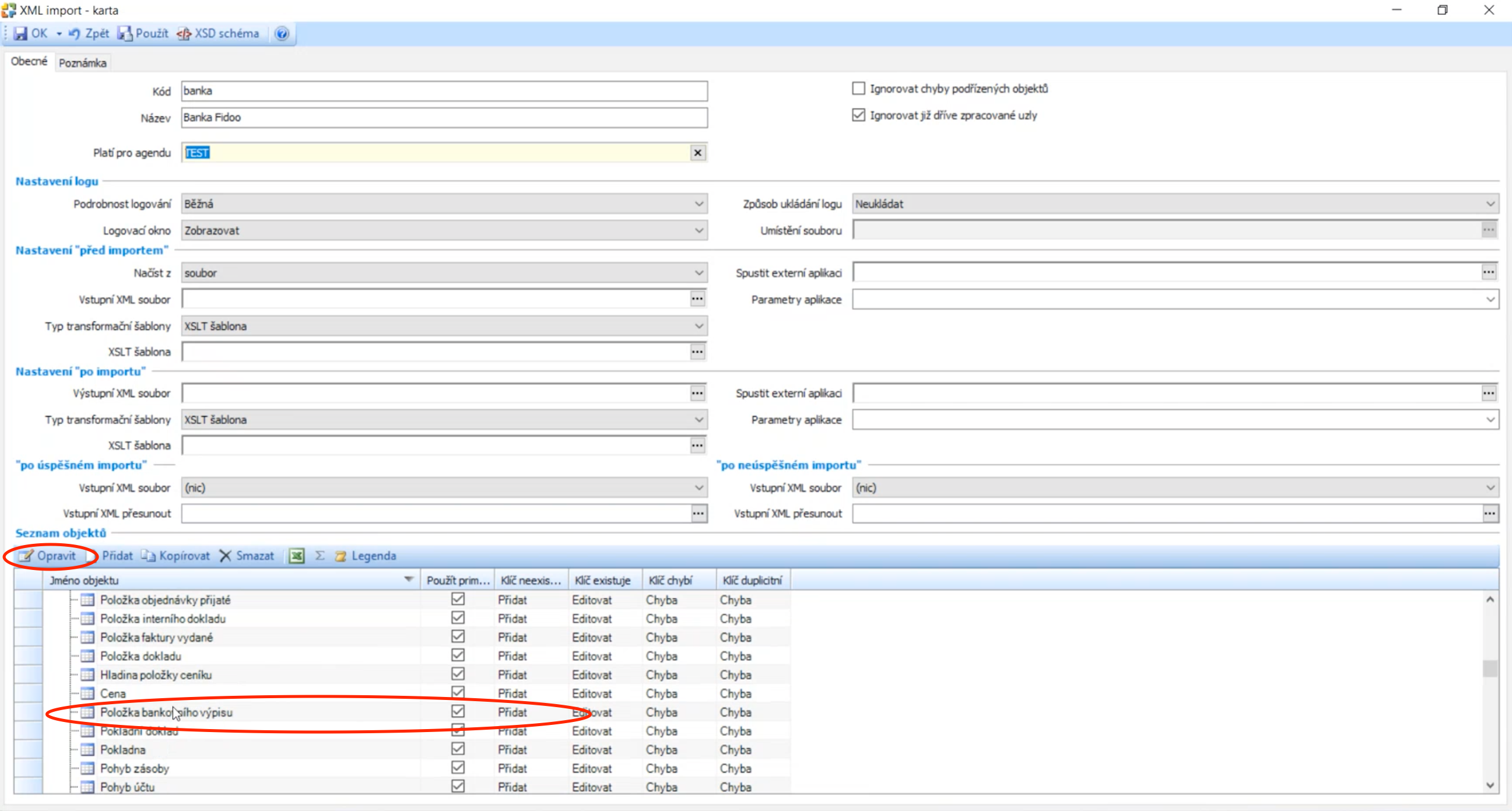Toggle checkbox for Položka dokladu
Viewport: 1512px width, 811px height.
(x=458, y=655)
